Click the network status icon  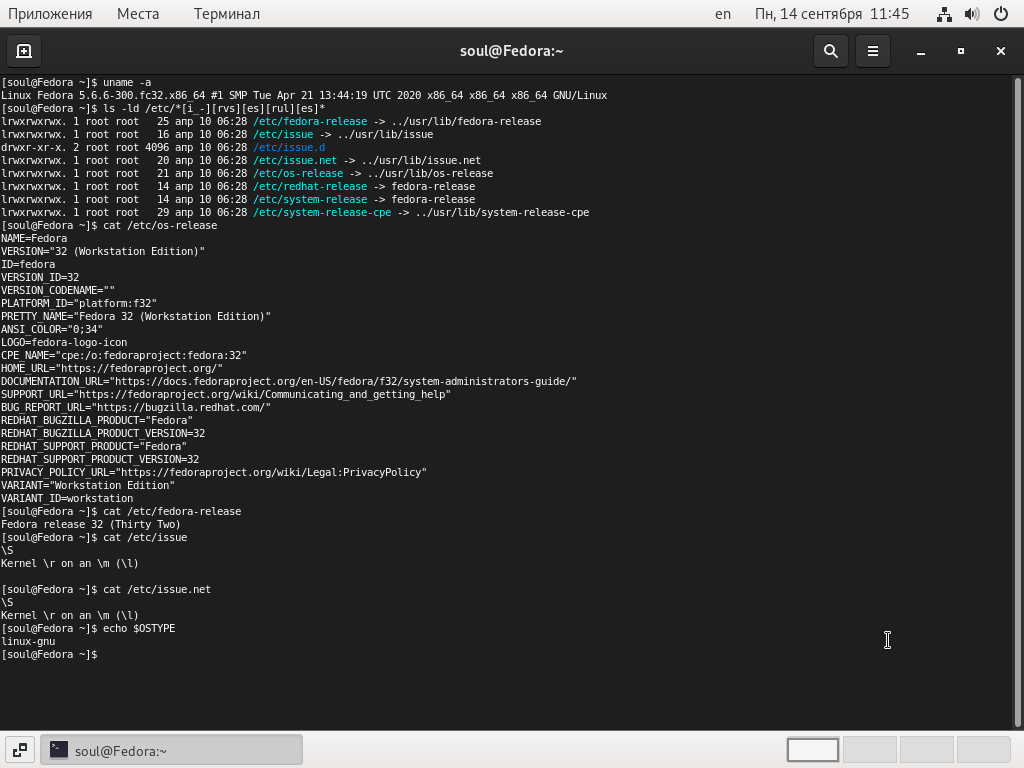[x=944, y=14]
